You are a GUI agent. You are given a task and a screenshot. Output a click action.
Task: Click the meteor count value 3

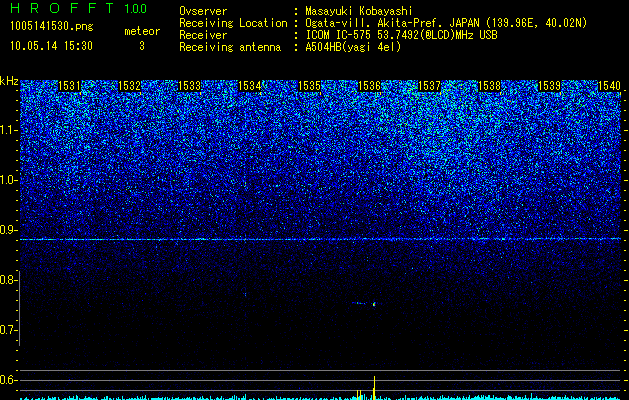(x=142, y=46)
